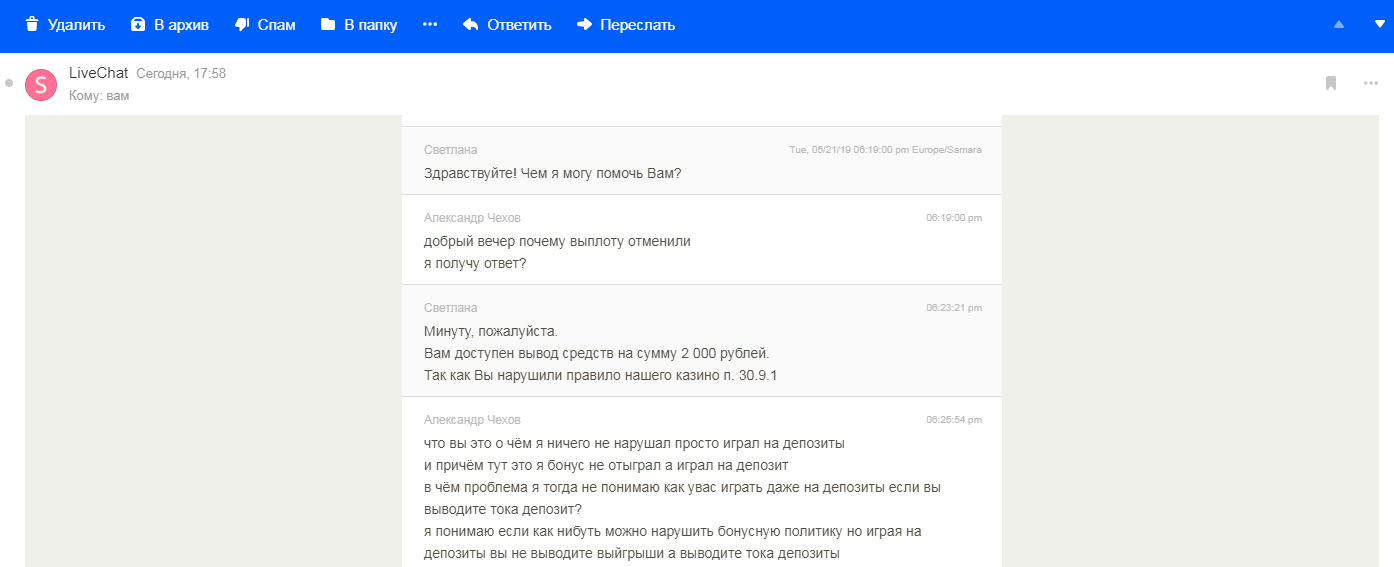Click the folder icon in the toolbar
Screen dimensions: 1394x567
pos(328,25)
